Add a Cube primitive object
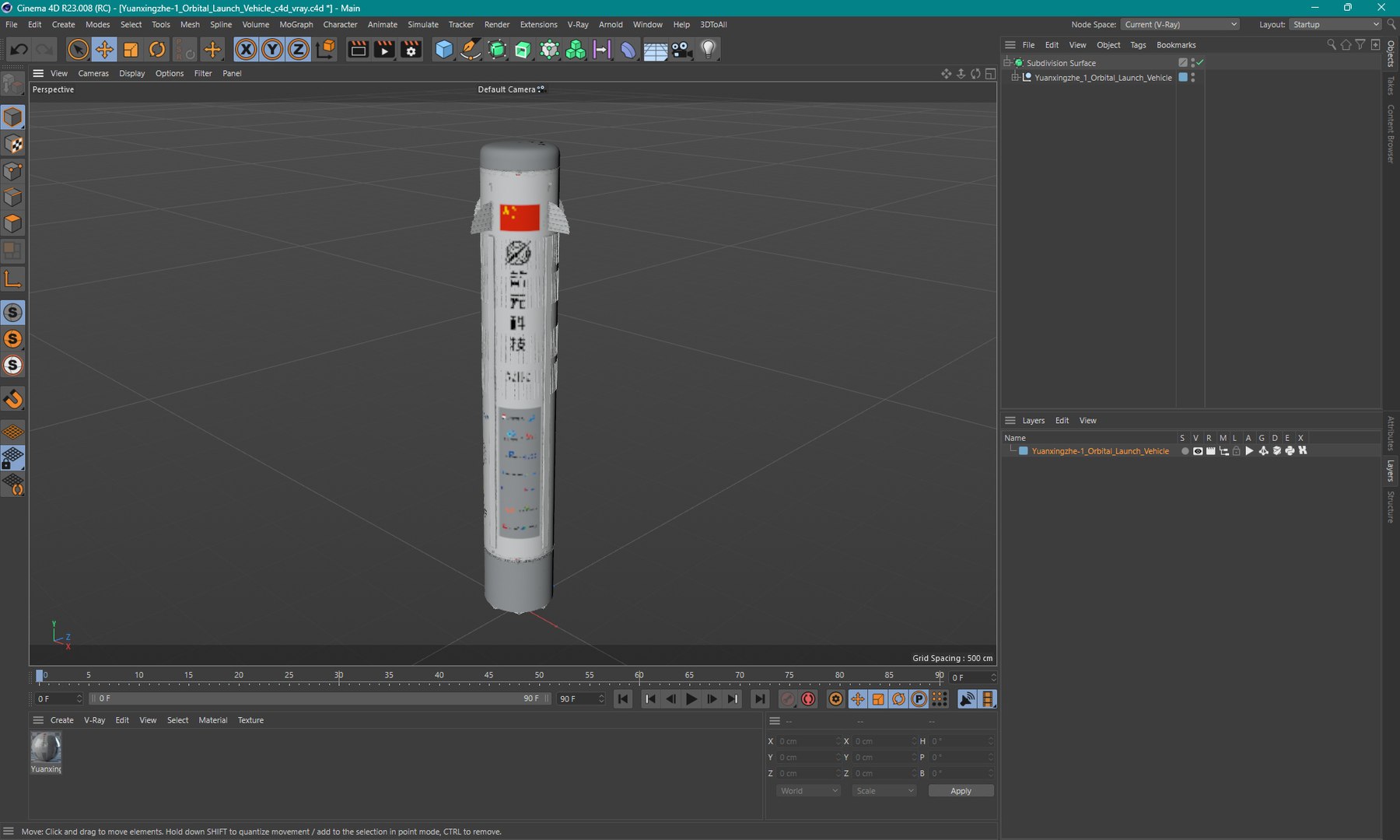This screenshot has height=840, width=1400. pos(444,50)
